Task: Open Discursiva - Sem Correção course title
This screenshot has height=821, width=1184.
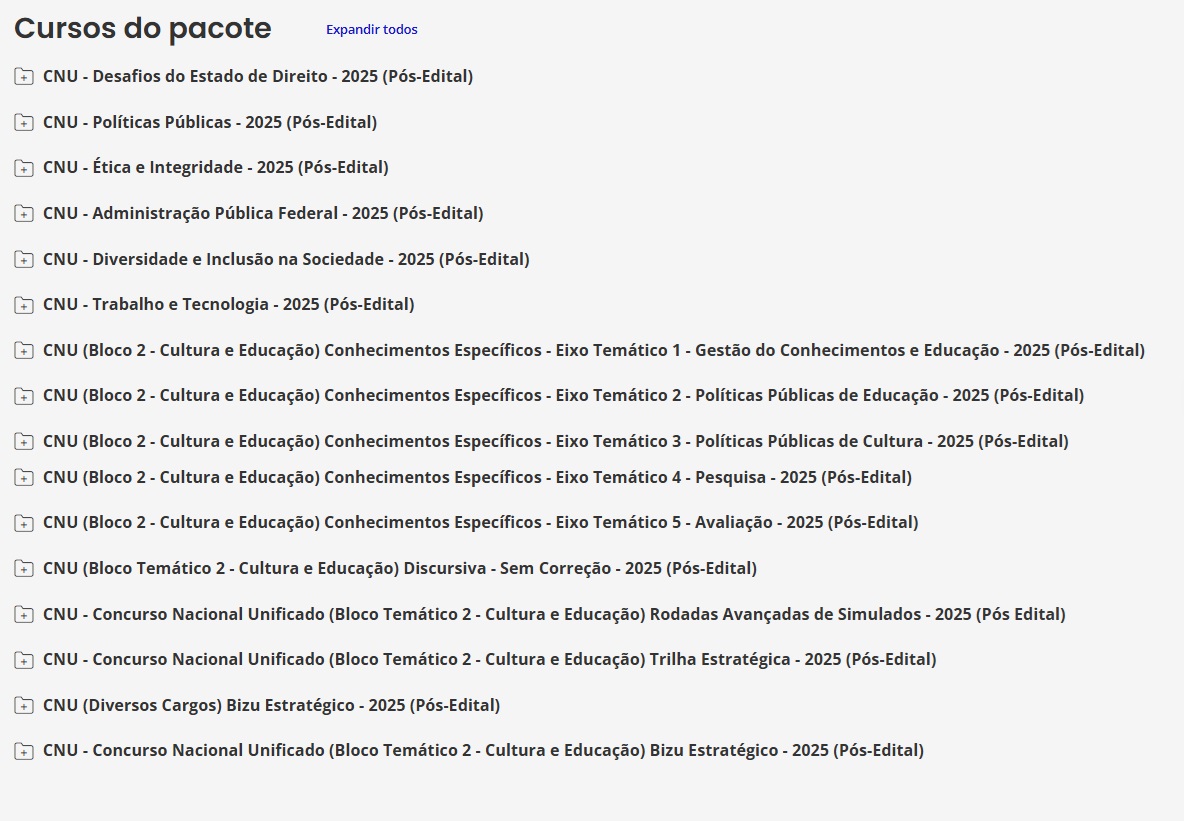Action: tap(399, 568)
